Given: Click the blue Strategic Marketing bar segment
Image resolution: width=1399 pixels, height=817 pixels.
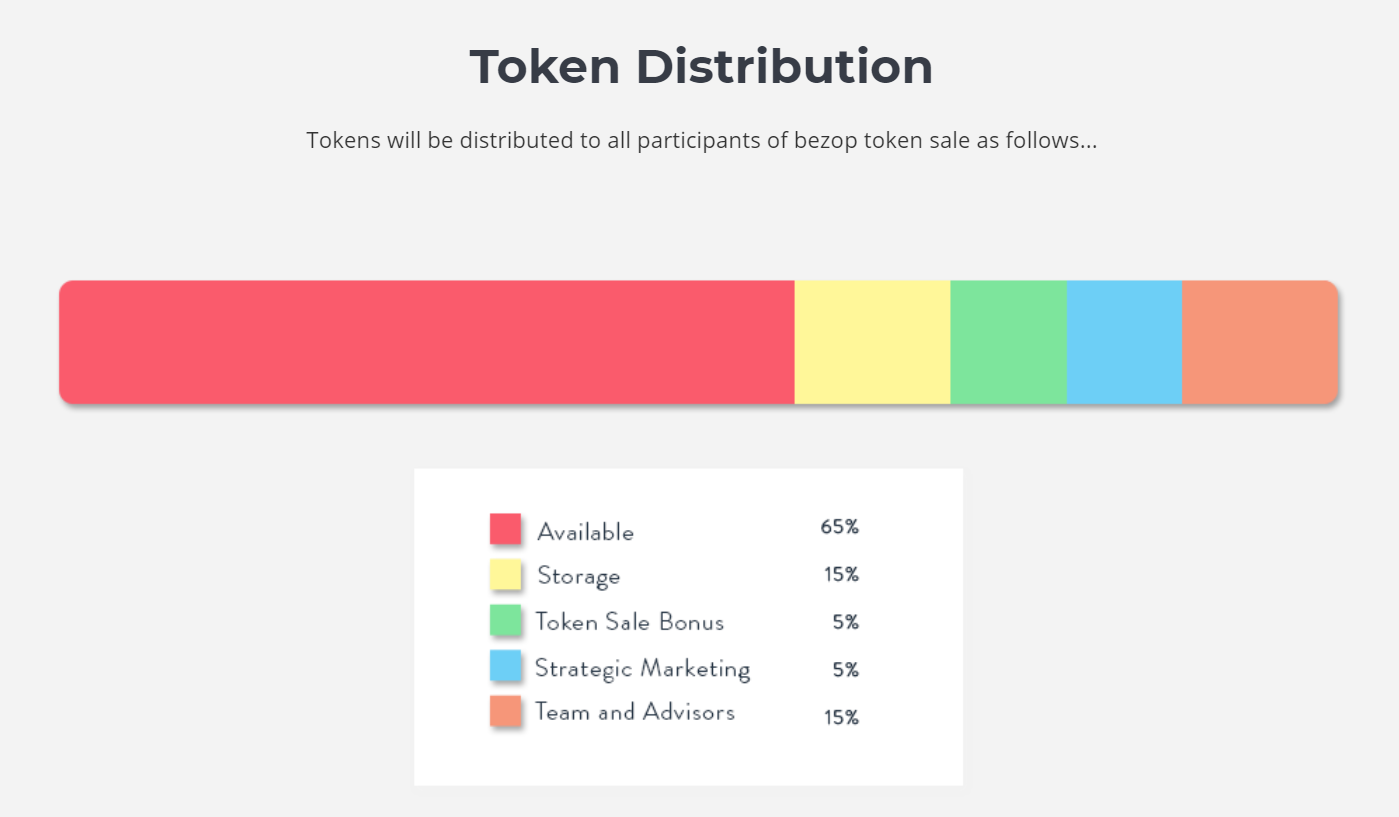Looking at the screenshot, I should (1124, 342).
